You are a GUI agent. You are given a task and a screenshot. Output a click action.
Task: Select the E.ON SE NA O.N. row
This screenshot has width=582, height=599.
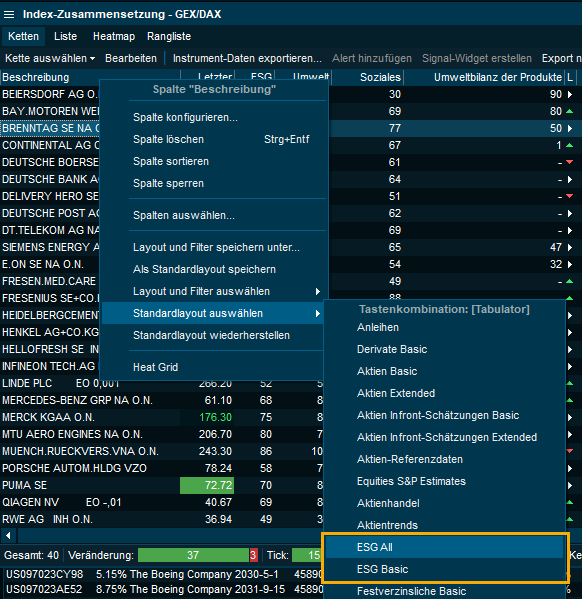pyautogui.click(x=50, y=264)
